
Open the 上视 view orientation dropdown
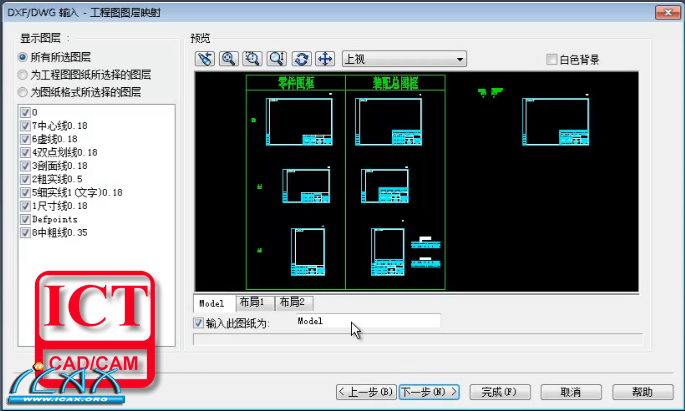404,59
